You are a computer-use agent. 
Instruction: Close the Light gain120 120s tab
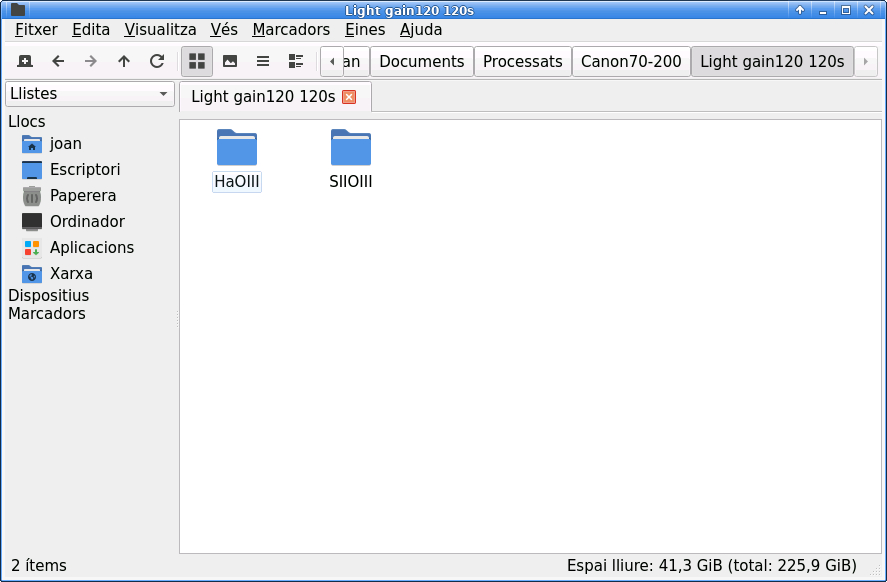click(349, 97)
